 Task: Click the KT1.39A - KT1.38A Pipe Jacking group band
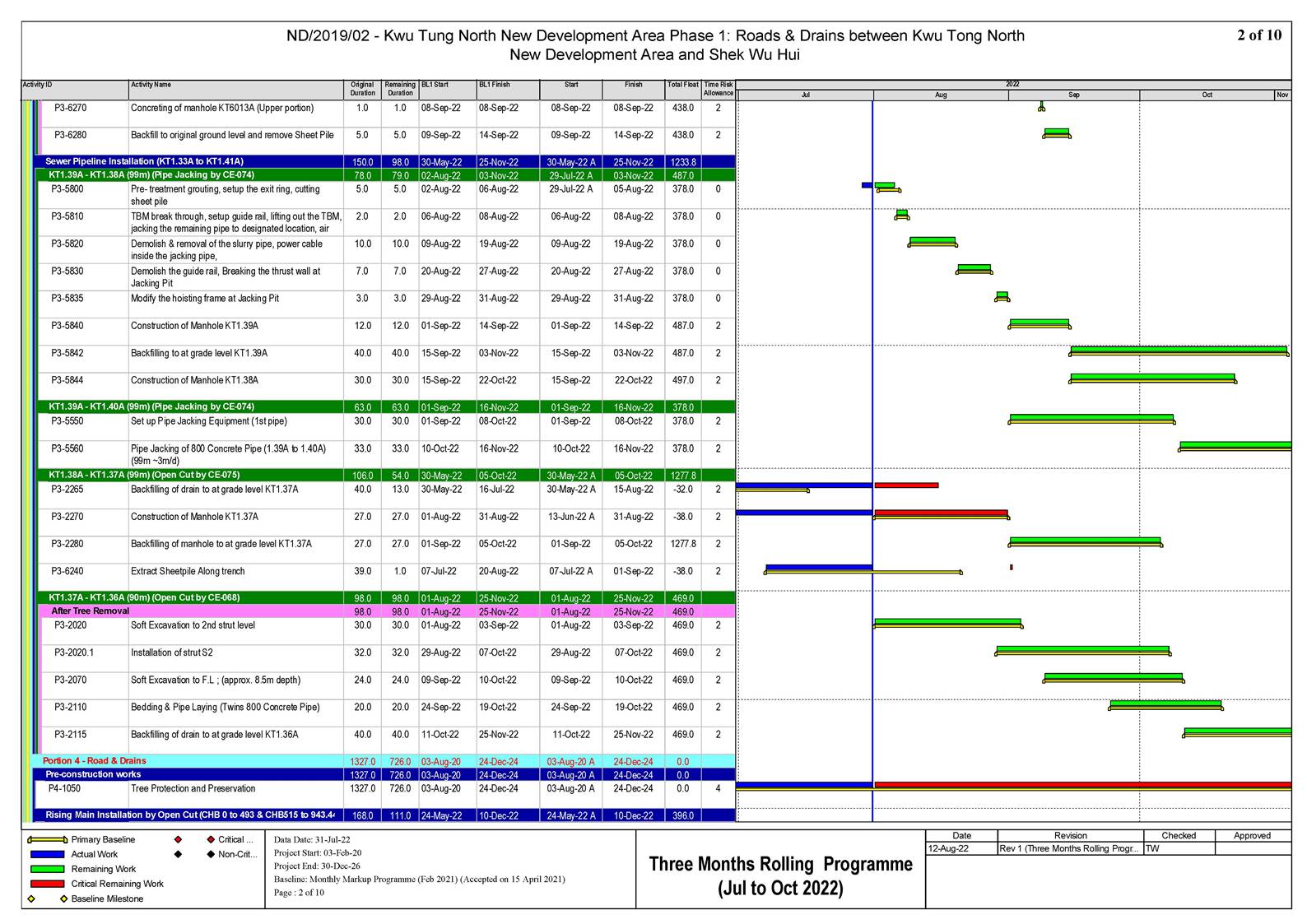(384, 175)
